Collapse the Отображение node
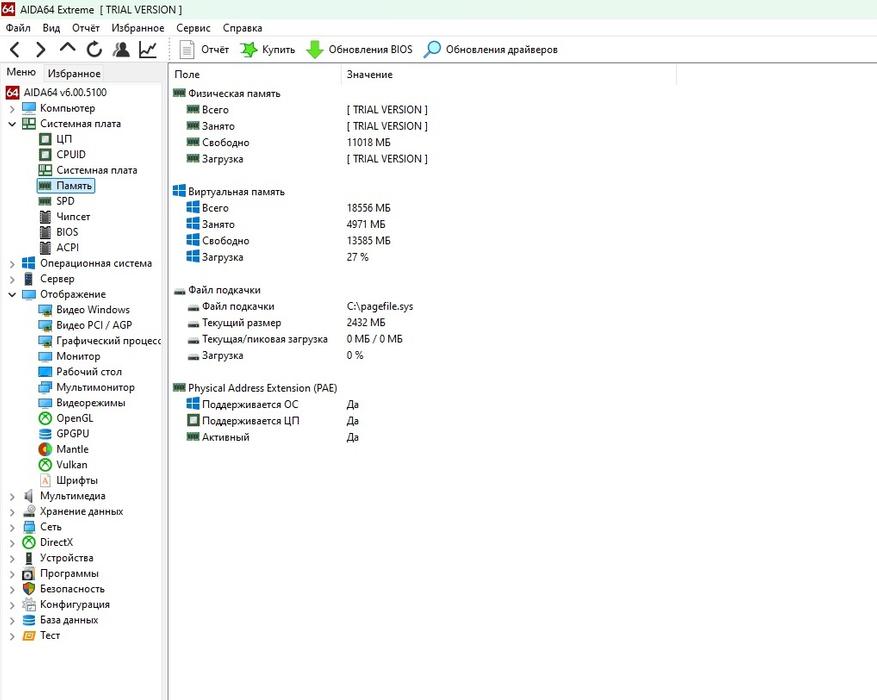The height and width of the screenshot is (700, 877). [12, 294]
